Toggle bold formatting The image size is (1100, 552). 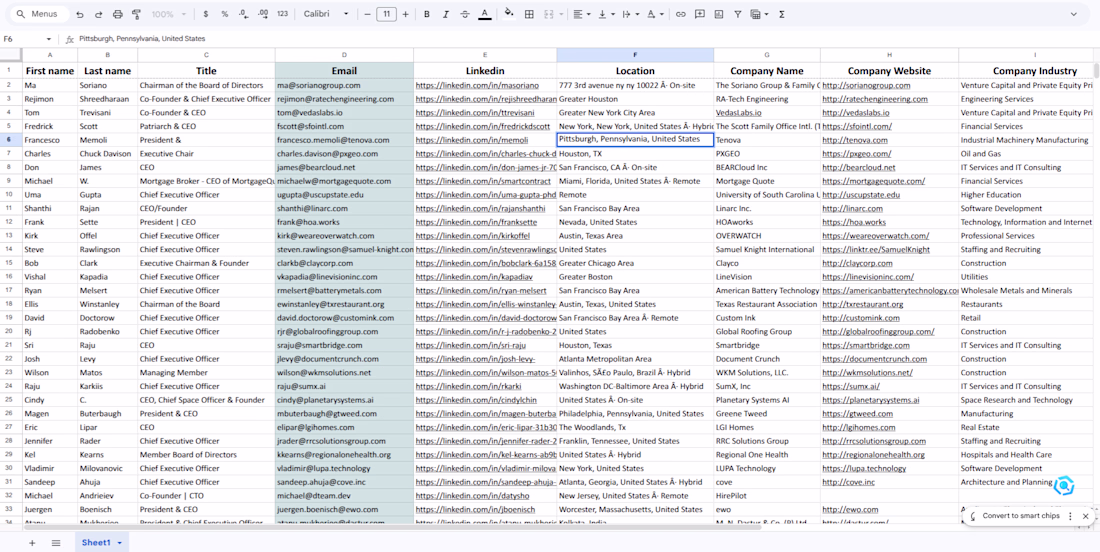427,15
